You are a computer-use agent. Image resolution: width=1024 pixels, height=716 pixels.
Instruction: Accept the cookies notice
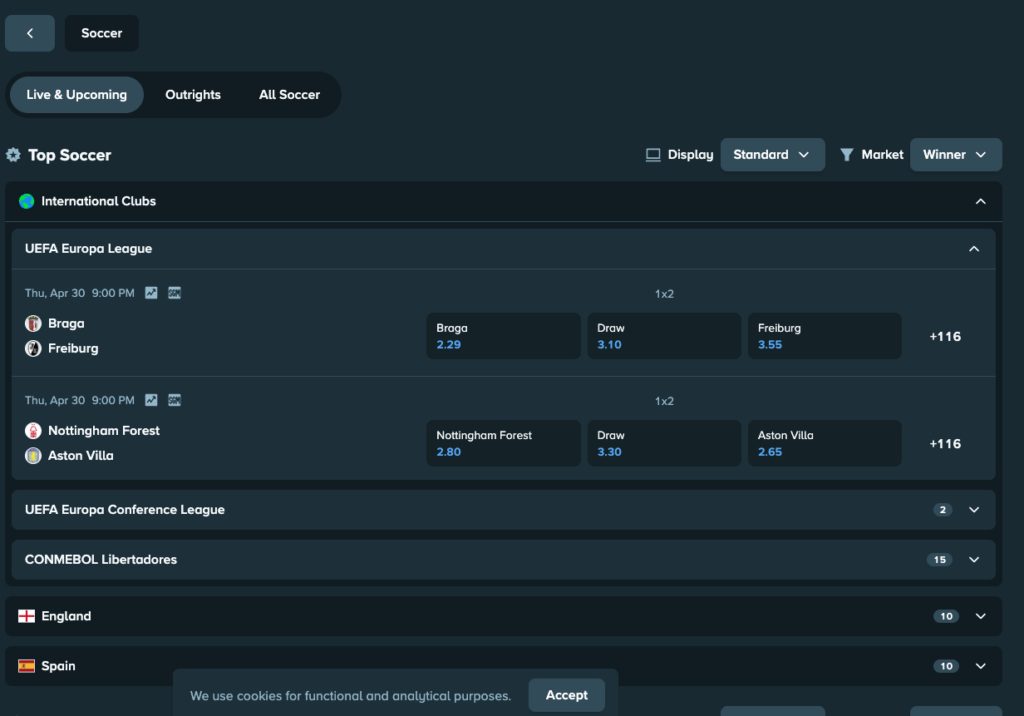(x=566, y=695)
